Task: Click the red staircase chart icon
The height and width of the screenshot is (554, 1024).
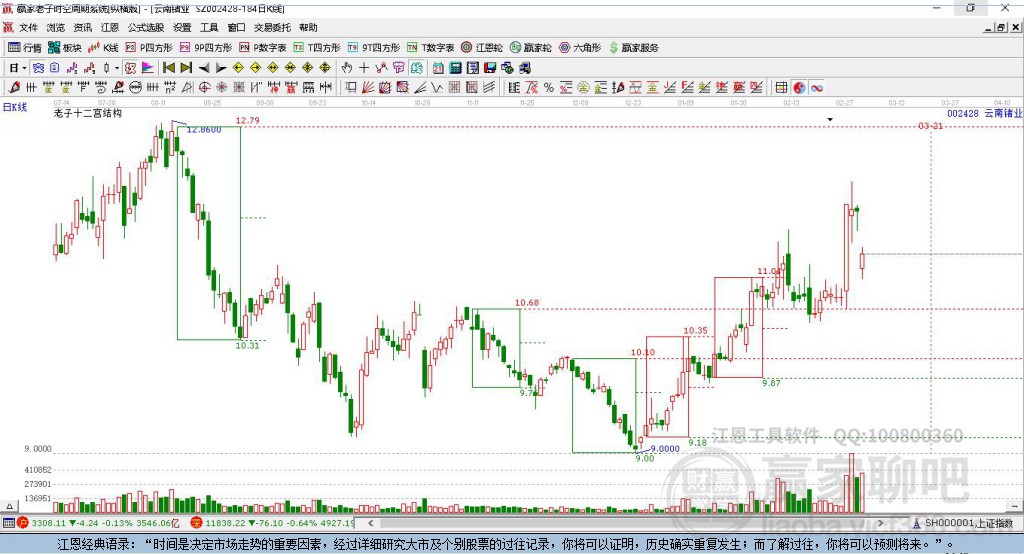Action: point(89,68)
